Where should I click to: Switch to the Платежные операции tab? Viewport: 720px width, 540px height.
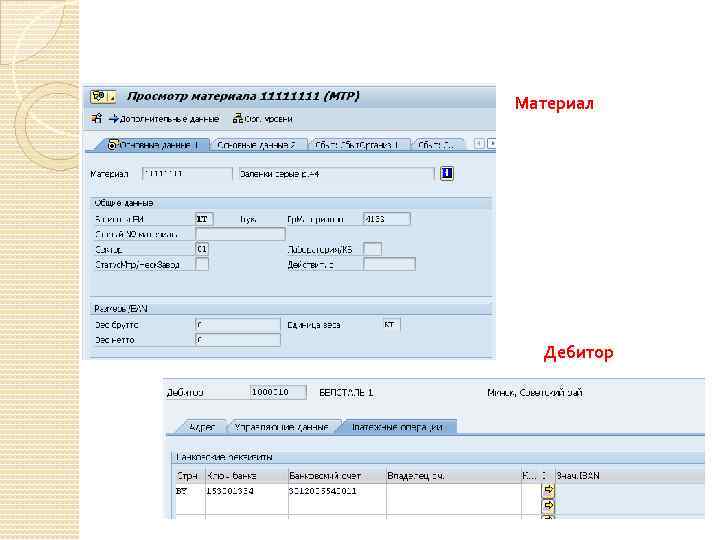(397, 427)
